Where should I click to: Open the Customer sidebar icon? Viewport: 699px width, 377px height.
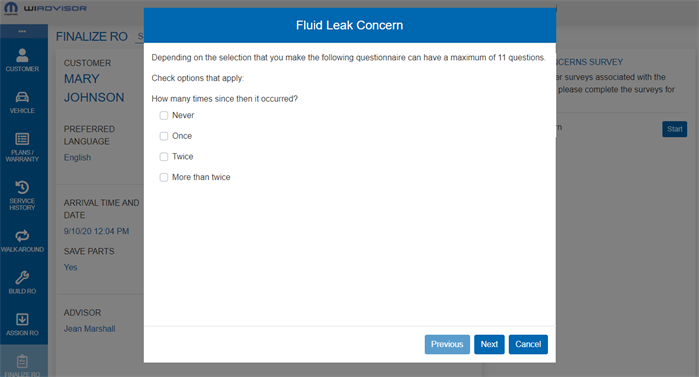click(22, 60)
